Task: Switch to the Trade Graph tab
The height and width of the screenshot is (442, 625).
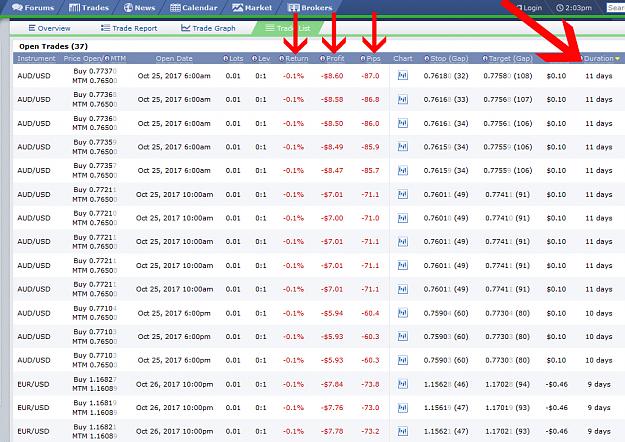Action: (x=208, y=28)
